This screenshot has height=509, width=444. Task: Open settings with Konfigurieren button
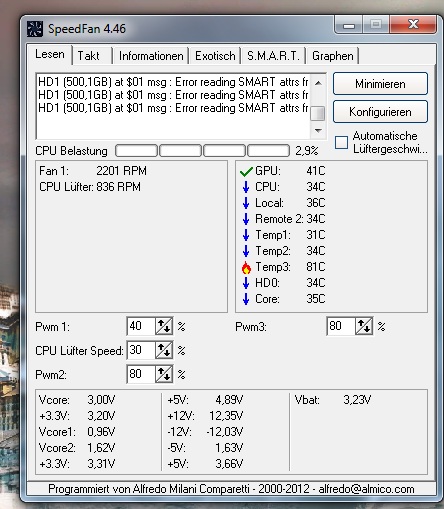tap(380, 112)
